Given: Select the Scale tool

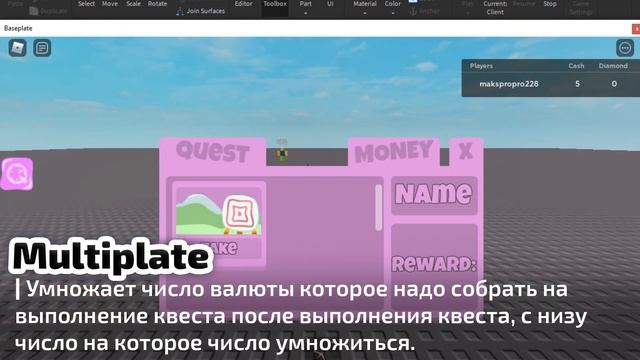Looking at the screenshot, I should pyautogui.click(x=133, y=4).
